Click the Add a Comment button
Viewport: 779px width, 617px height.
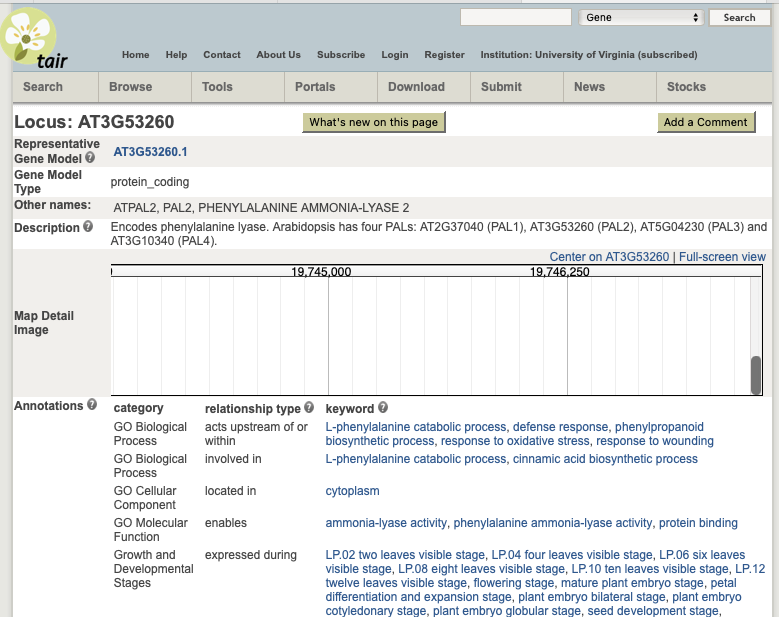click(705, 122)
